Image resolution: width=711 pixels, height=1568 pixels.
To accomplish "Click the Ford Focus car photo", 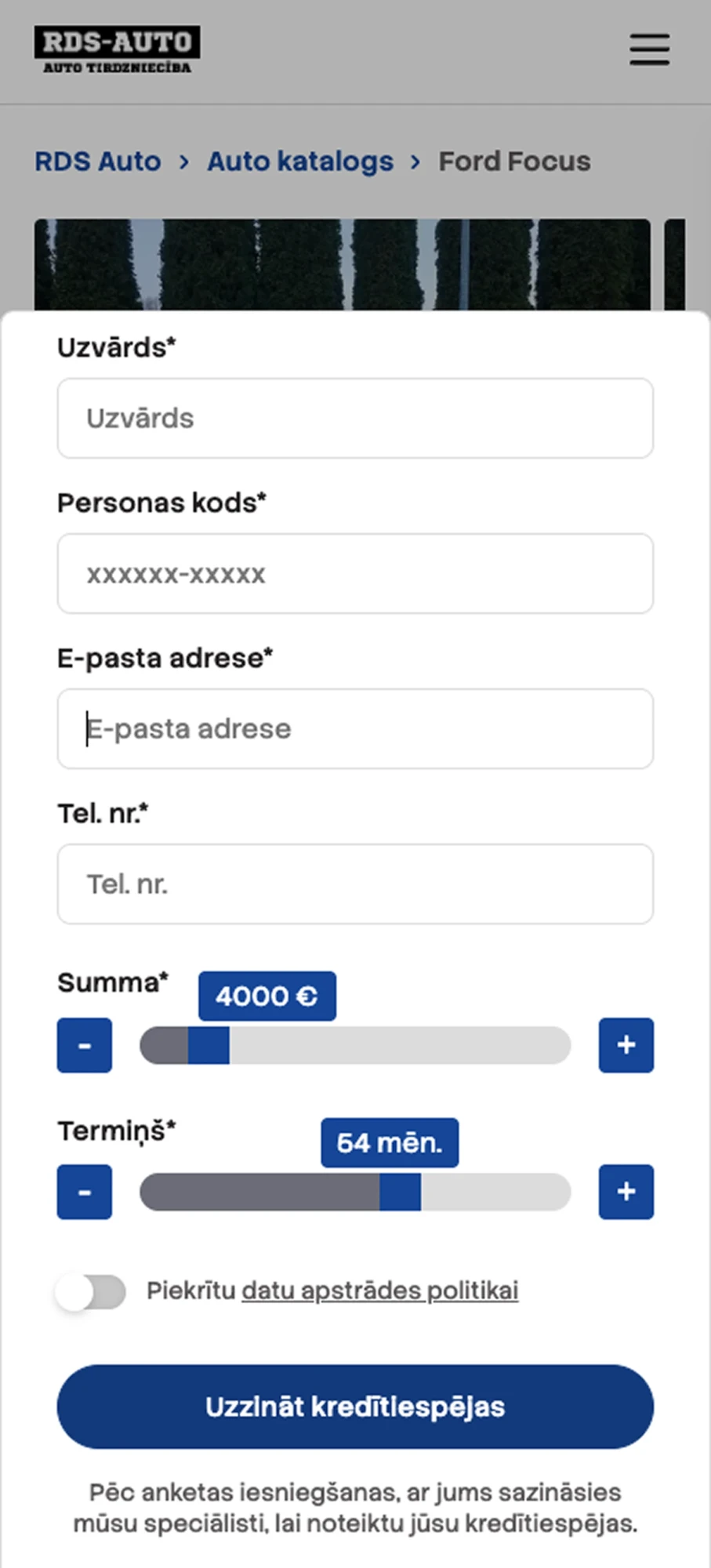I will click(342, 264).
